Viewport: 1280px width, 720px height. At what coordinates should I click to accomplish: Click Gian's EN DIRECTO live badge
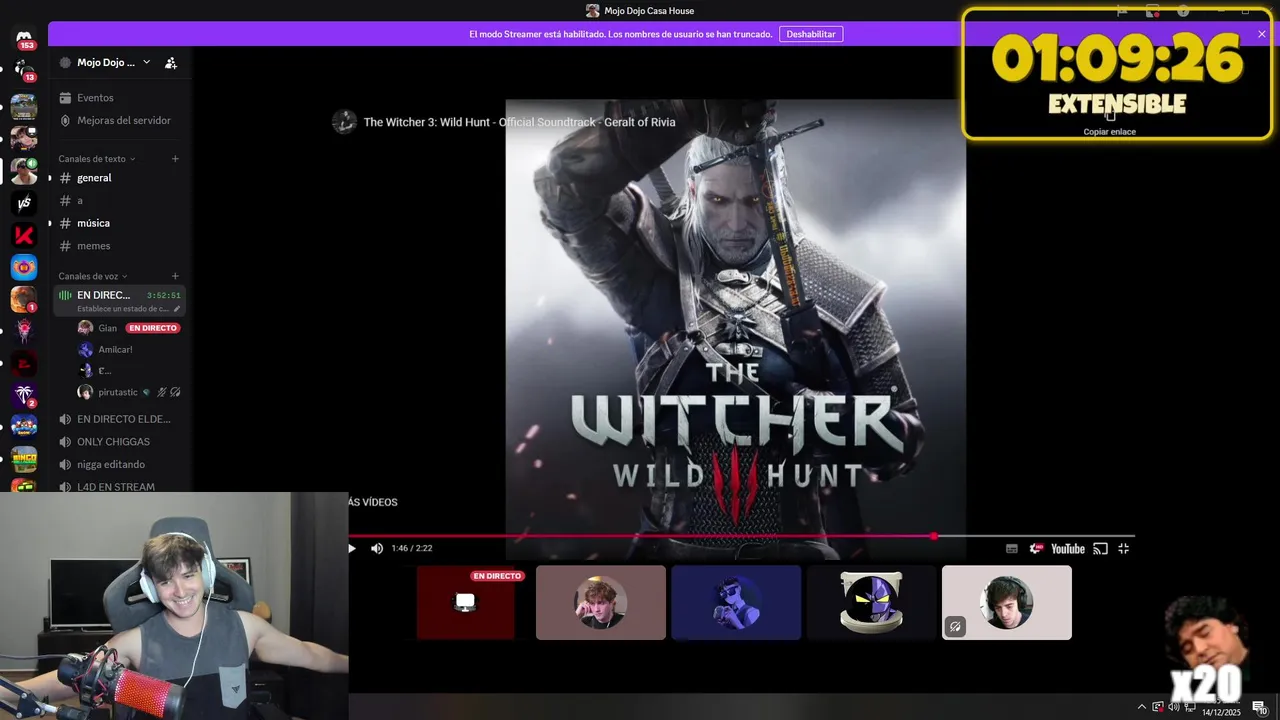coord(153,328)
